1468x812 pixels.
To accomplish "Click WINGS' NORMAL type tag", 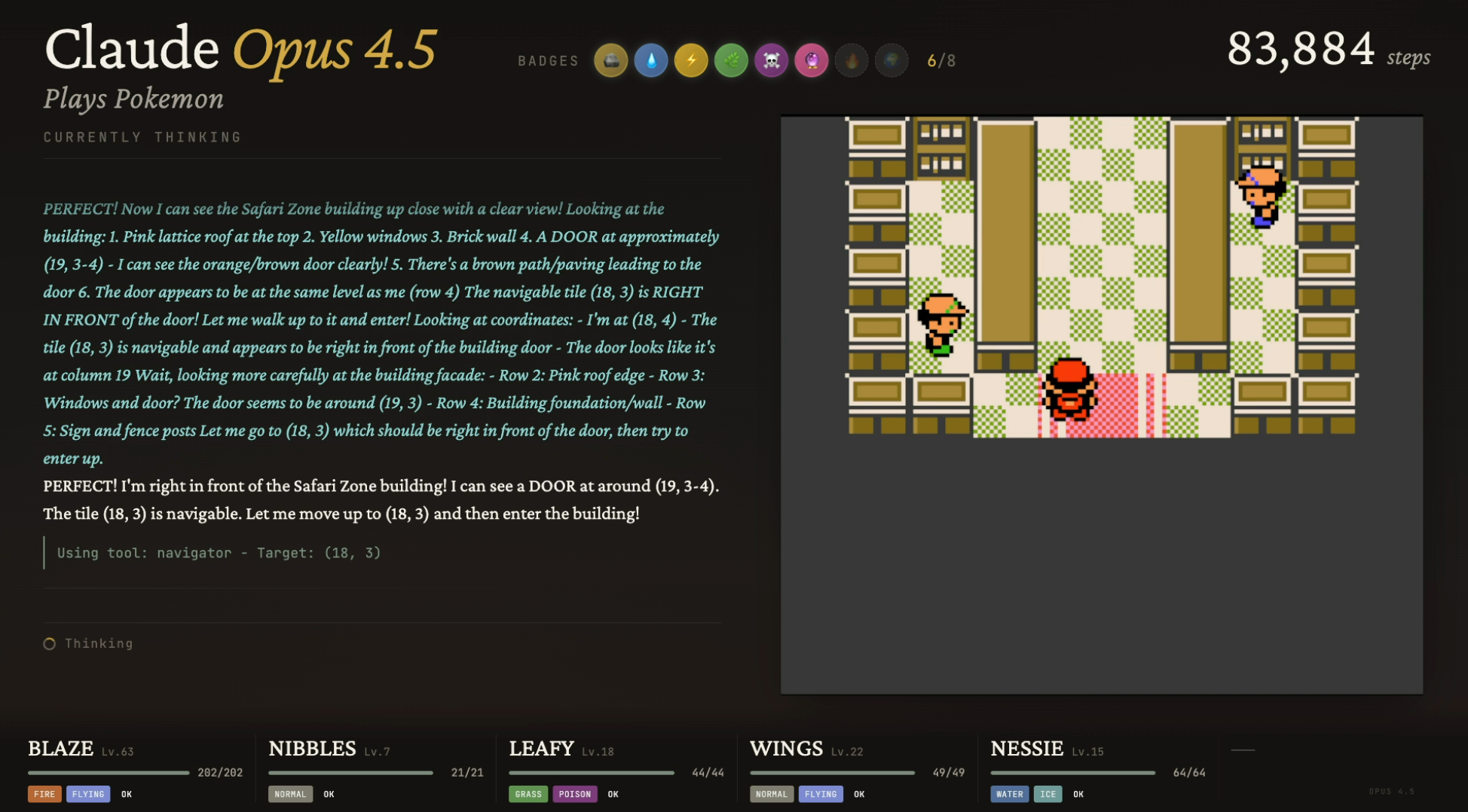I will [x=772, y=794].
